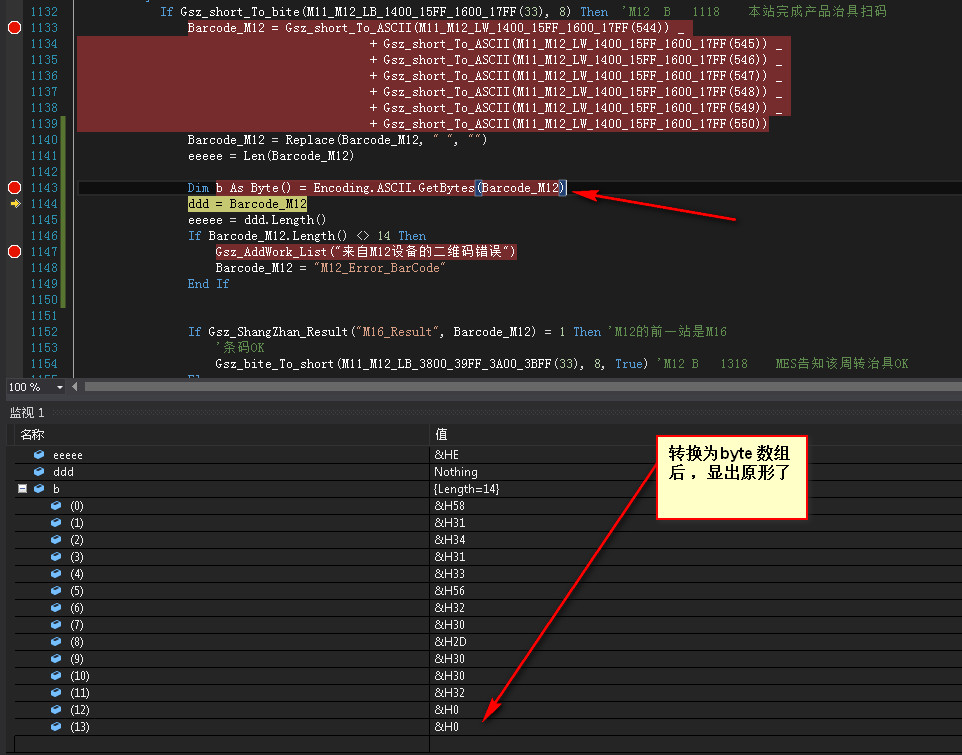Click the cube icon for element (11)
The image size is (962, 755).
tap(56, 692)
